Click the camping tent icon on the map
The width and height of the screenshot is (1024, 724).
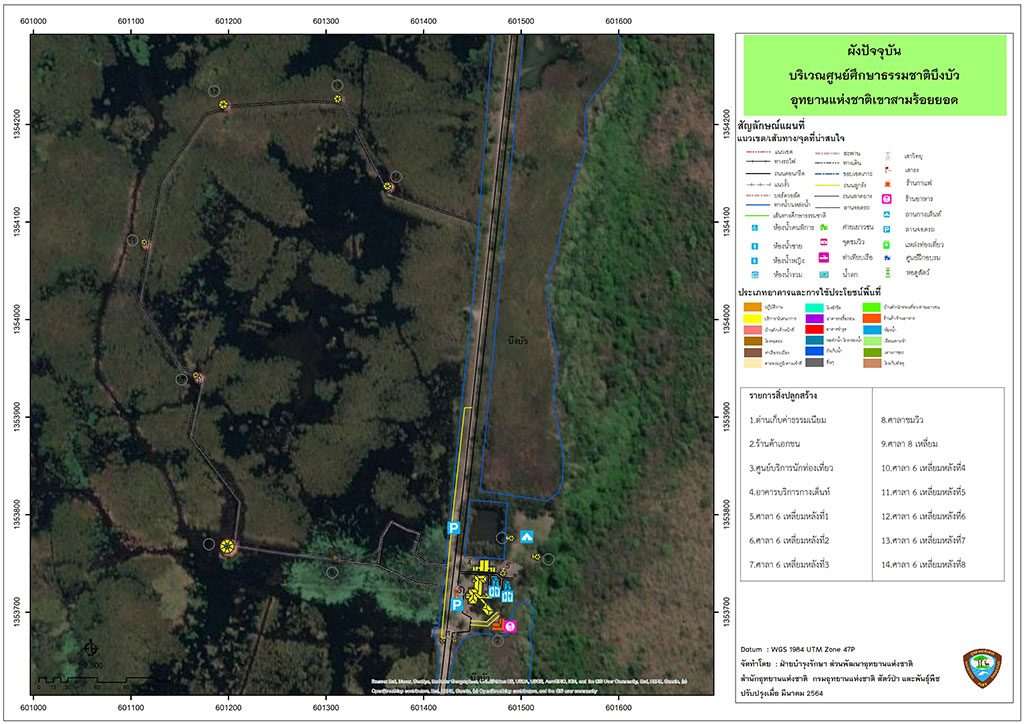[526, 536]
